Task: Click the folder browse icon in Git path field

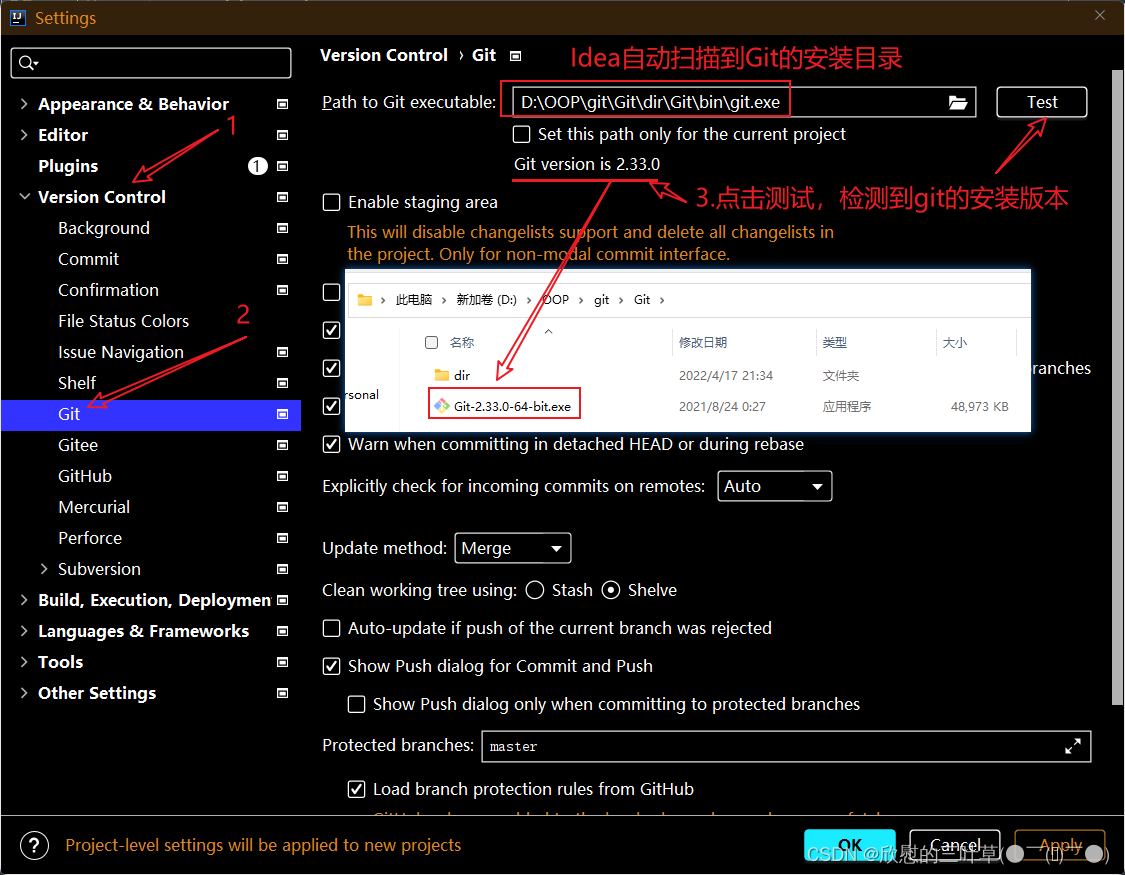Action: point(958,103)
